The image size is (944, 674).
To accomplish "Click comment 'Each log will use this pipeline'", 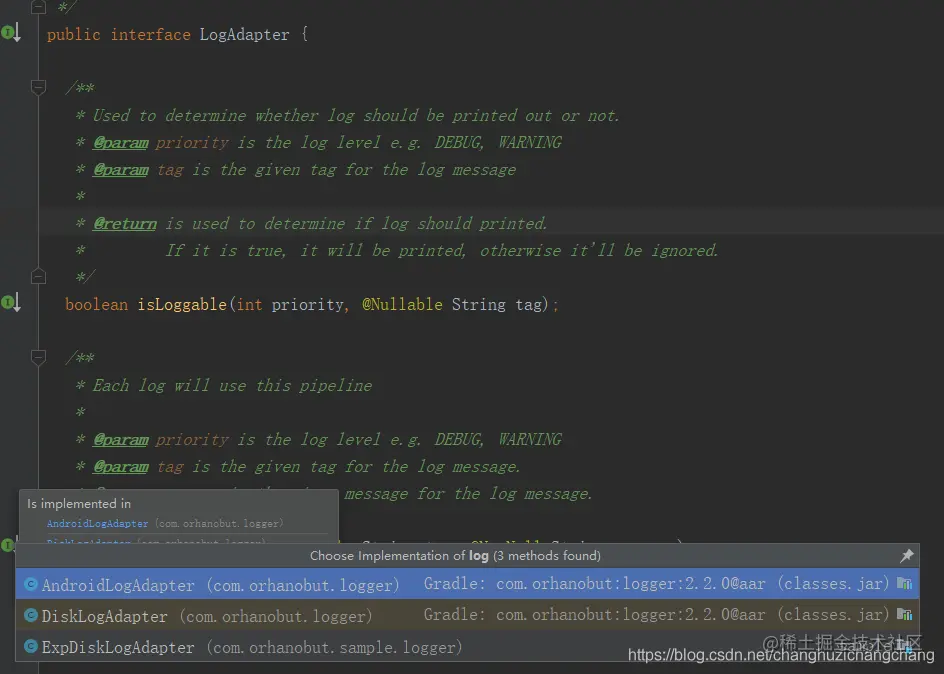I will pyautogui.click(x=232, y=385).
